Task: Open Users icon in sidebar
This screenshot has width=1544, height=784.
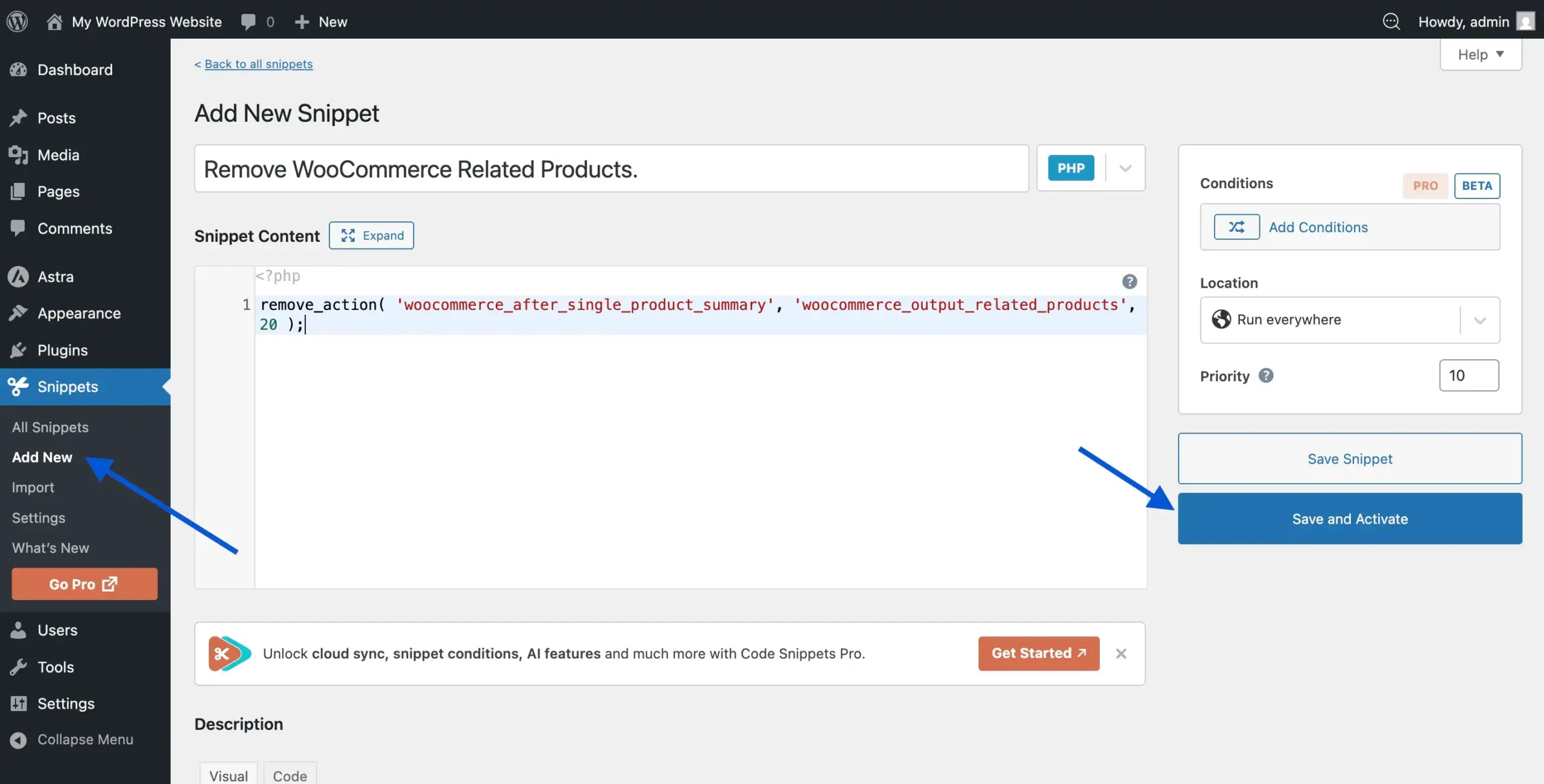Action: [18, 630]
